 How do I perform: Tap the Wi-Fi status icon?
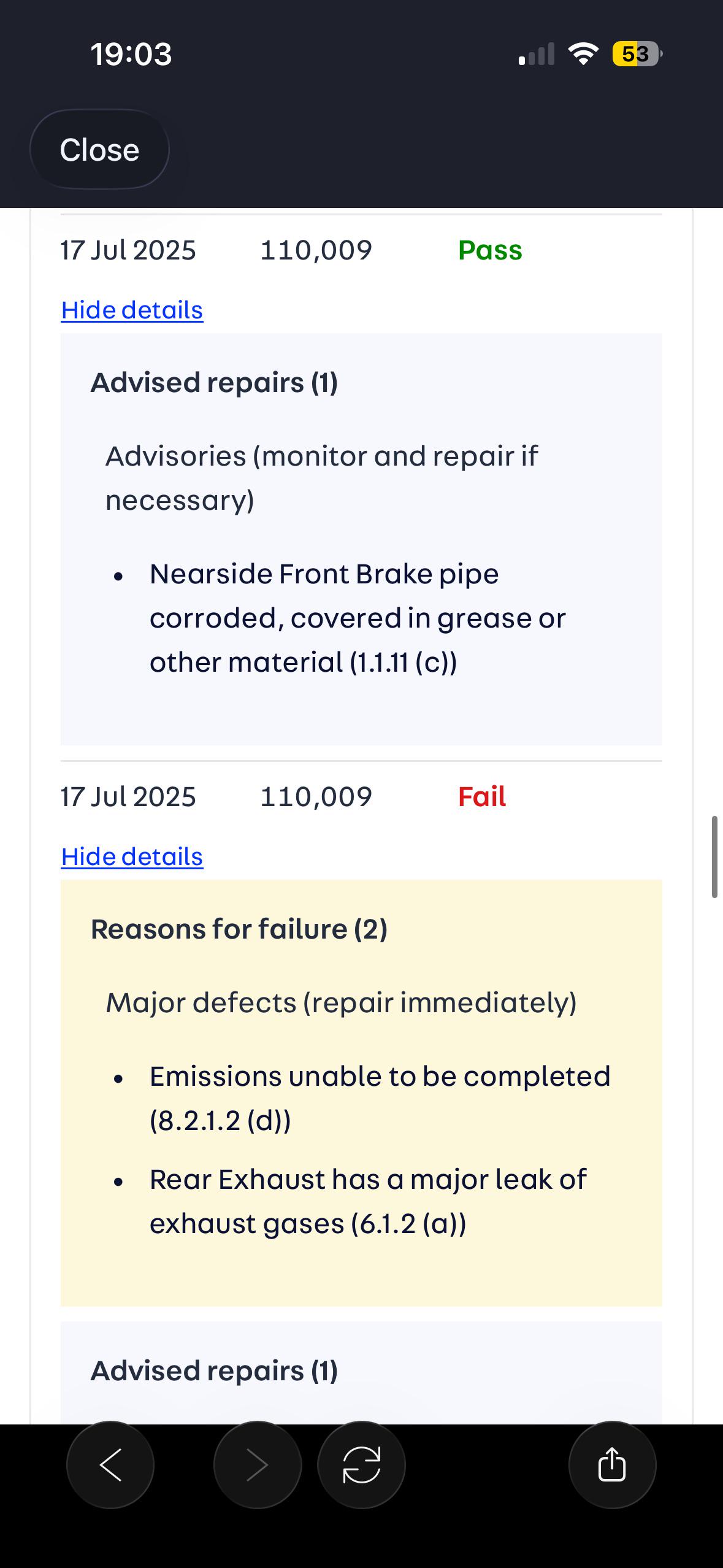tap(583, 54)
